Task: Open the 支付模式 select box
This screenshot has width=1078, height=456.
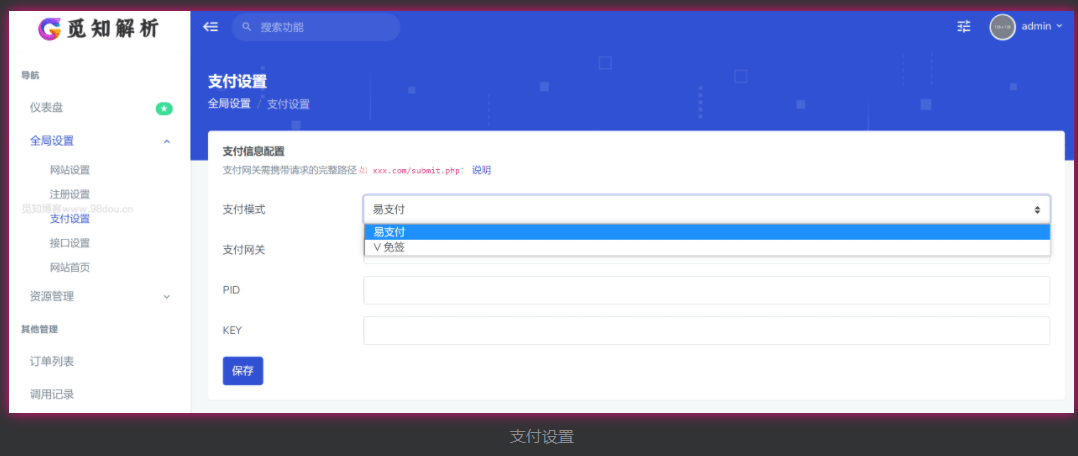Action: (706, 209)
